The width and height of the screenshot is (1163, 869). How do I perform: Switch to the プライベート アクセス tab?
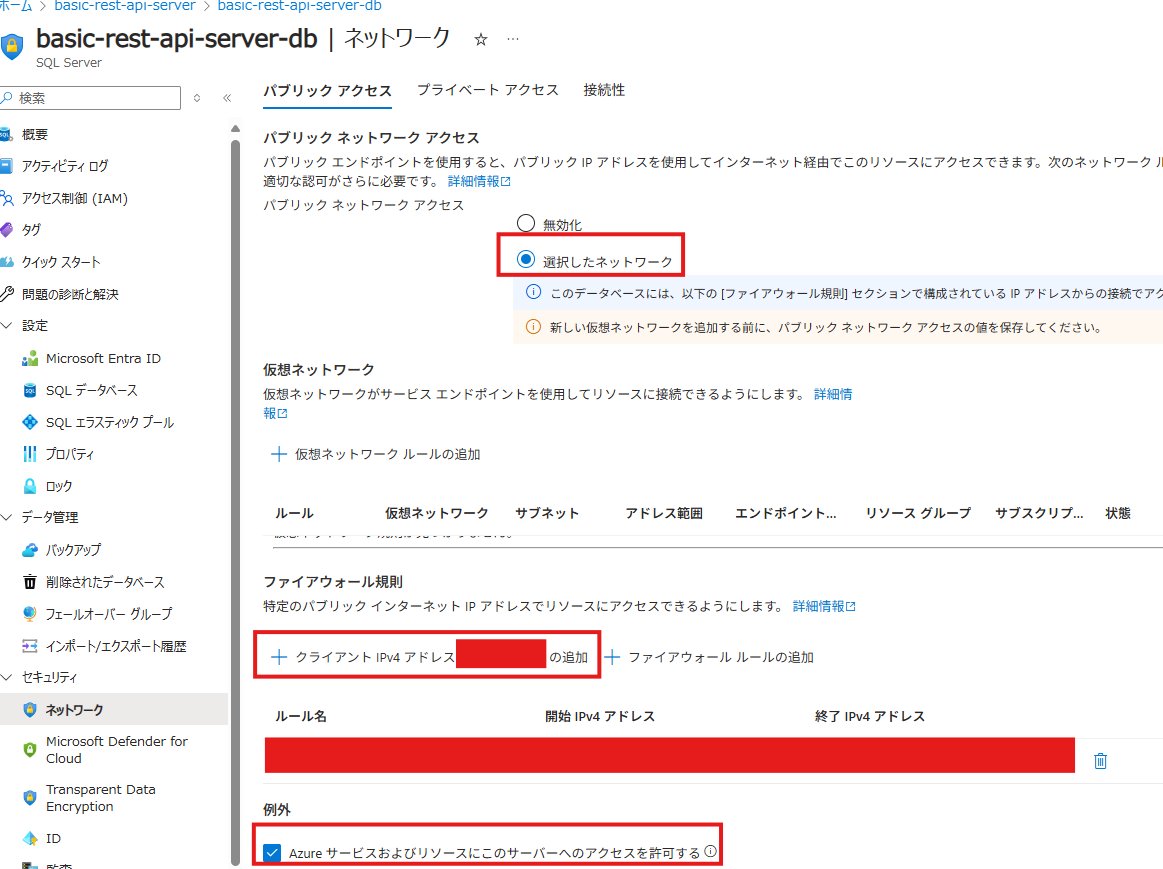(x=487, y=90)
